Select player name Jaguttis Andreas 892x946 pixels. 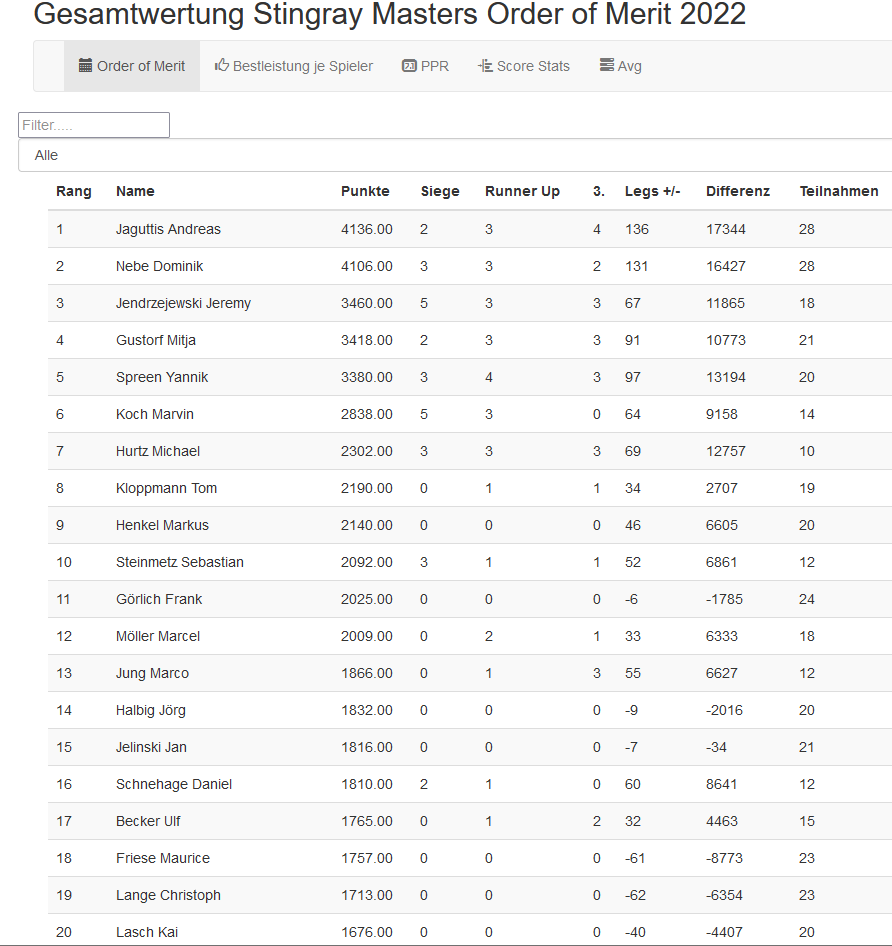click(x=168, y=229)
